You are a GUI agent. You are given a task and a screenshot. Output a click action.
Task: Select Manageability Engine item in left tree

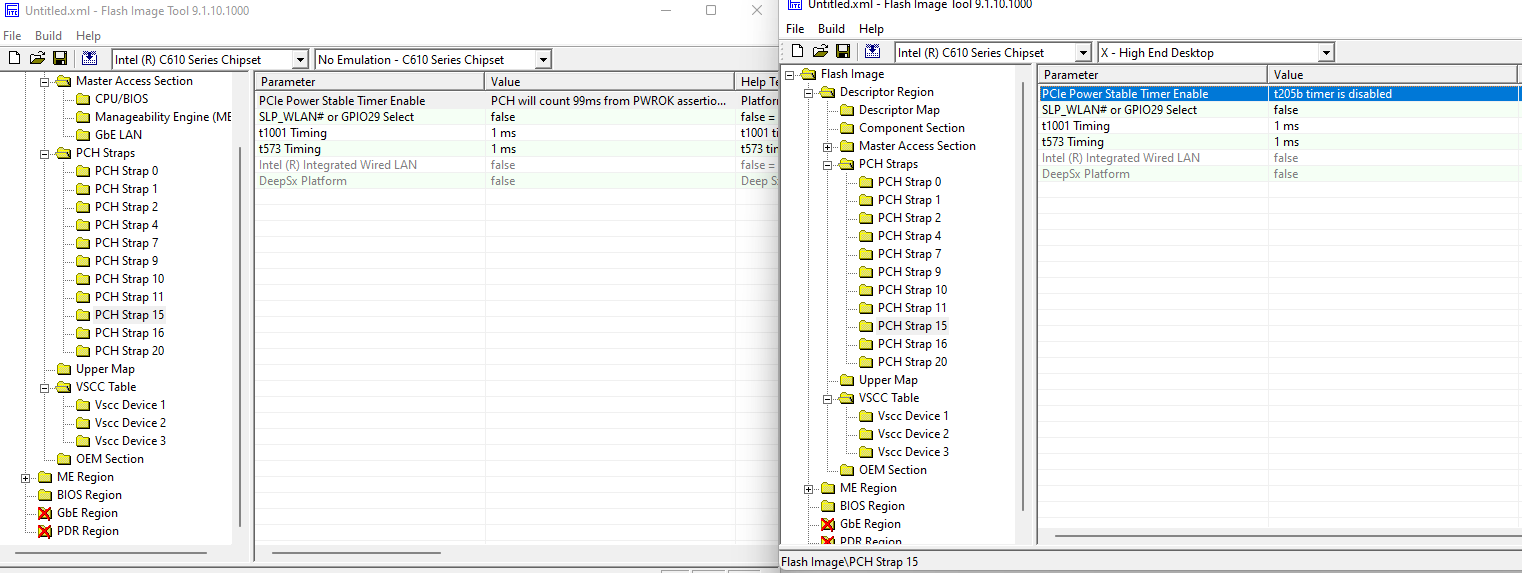[163, 117]
